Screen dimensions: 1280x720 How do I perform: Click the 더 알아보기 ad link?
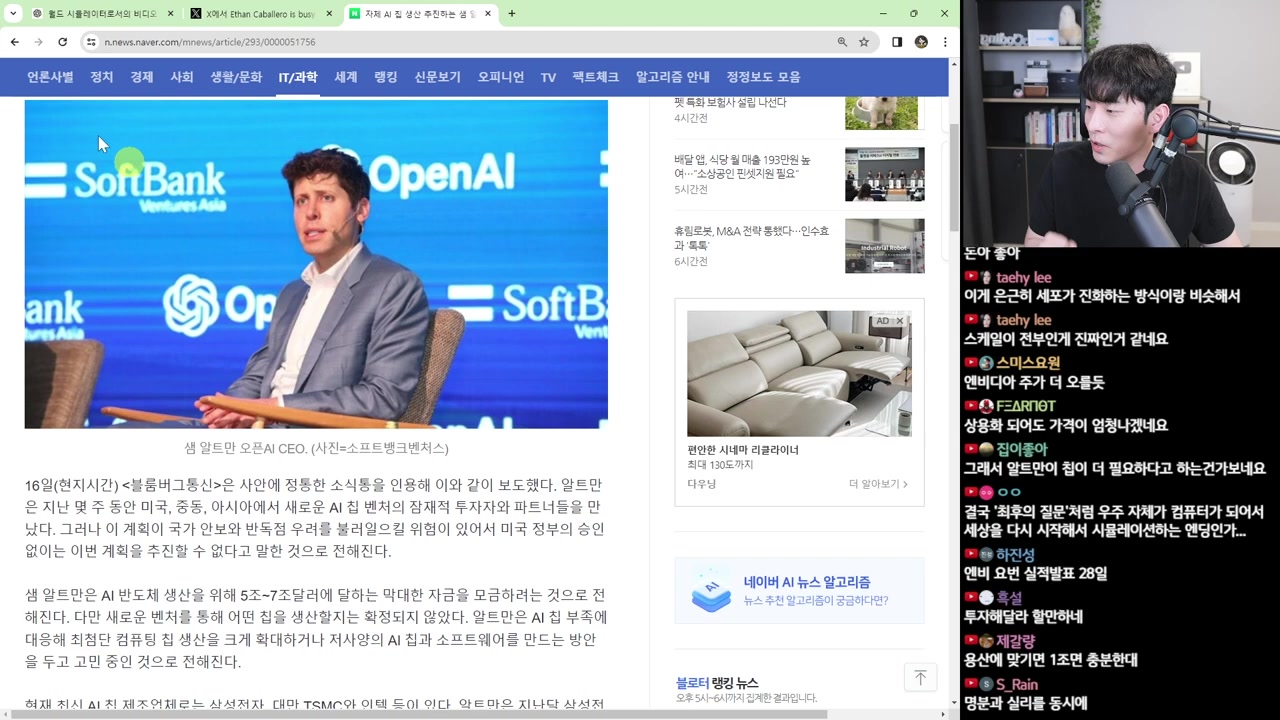pos(878,484)
